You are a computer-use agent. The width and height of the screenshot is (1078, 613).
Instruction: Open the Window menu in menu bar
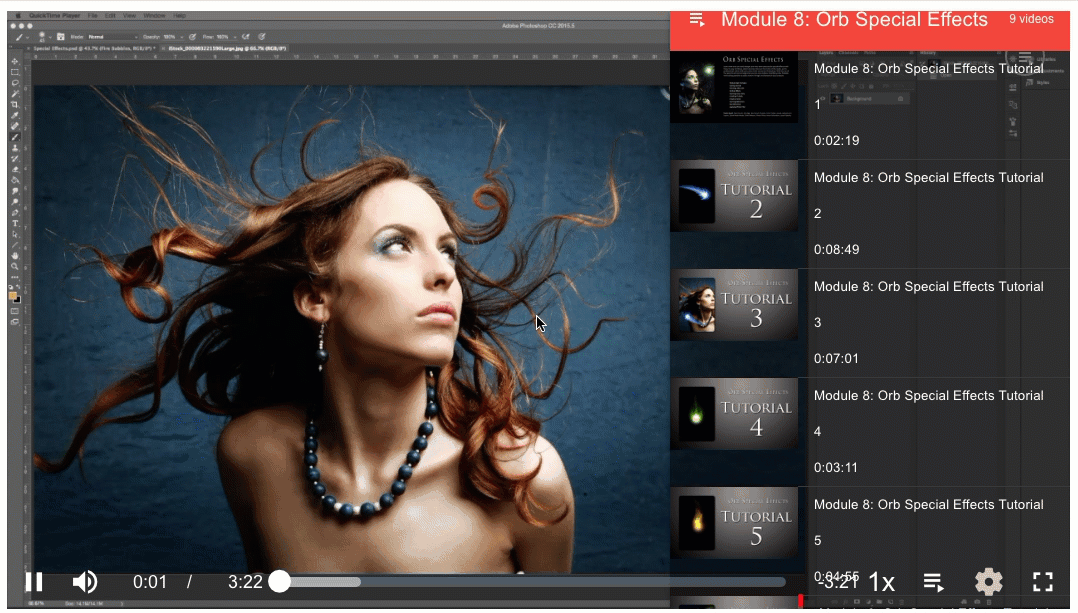click(154, 15)
